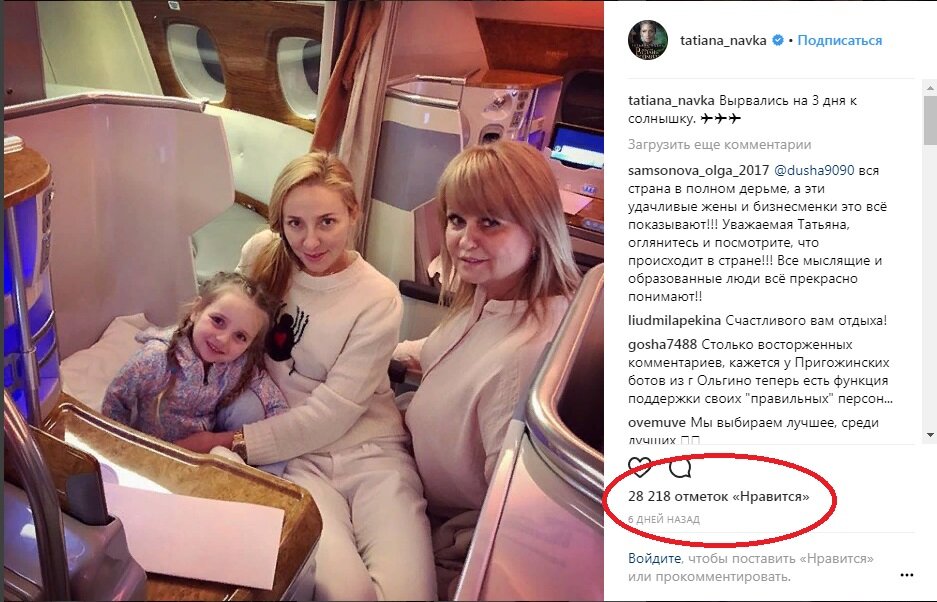Load more comments via Загрузить еще комментарии
The image size is (937, 602).
click(x=719, y=145)
